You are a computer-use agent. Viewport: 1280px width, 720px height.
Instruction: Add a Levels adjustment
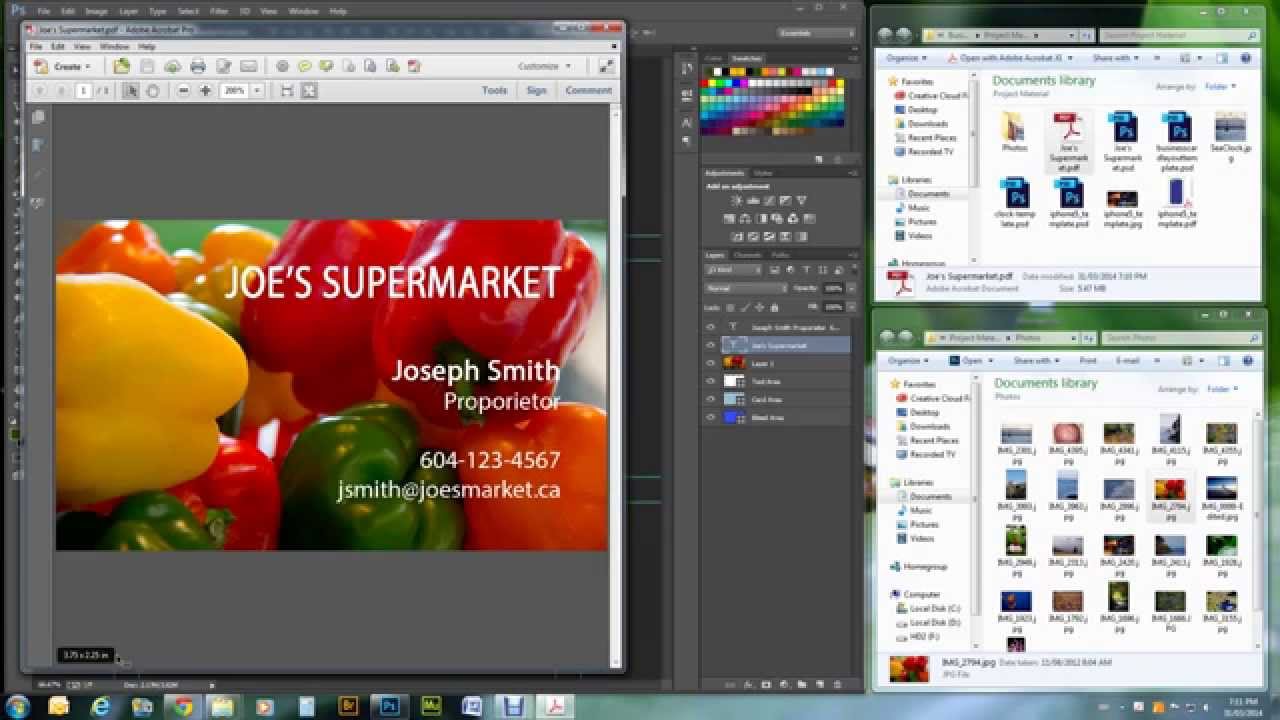click(754, 201)
